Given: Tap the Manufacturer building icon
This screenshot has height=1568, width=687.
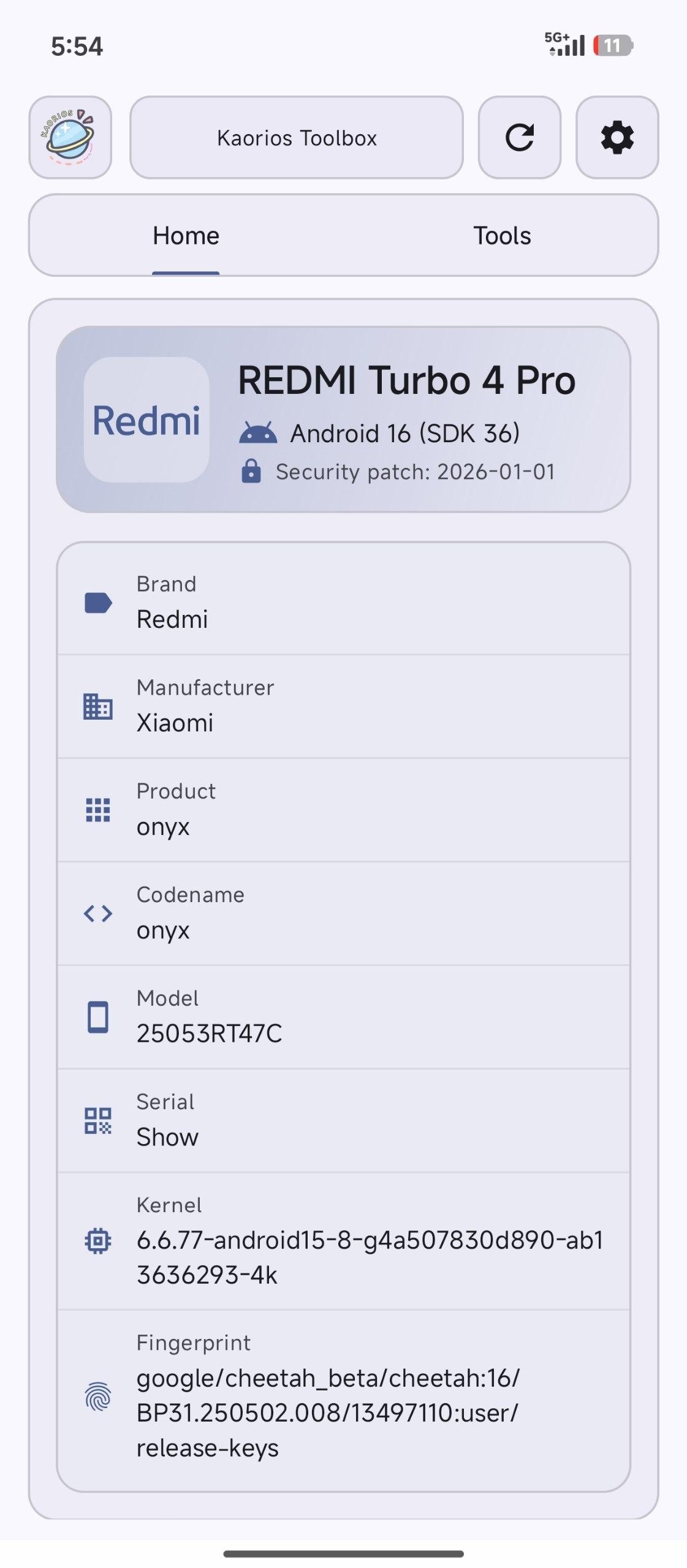Looking at the screenshot, I should pyautogui.click(x=98, y=706).
